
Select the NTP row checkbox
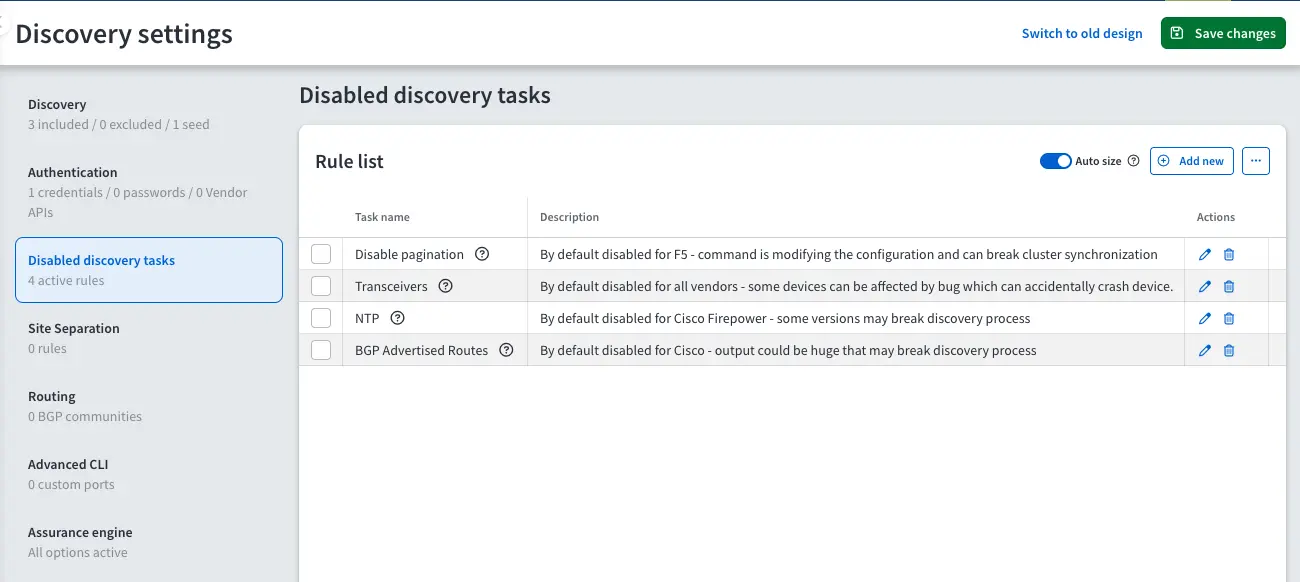[321, 318]
